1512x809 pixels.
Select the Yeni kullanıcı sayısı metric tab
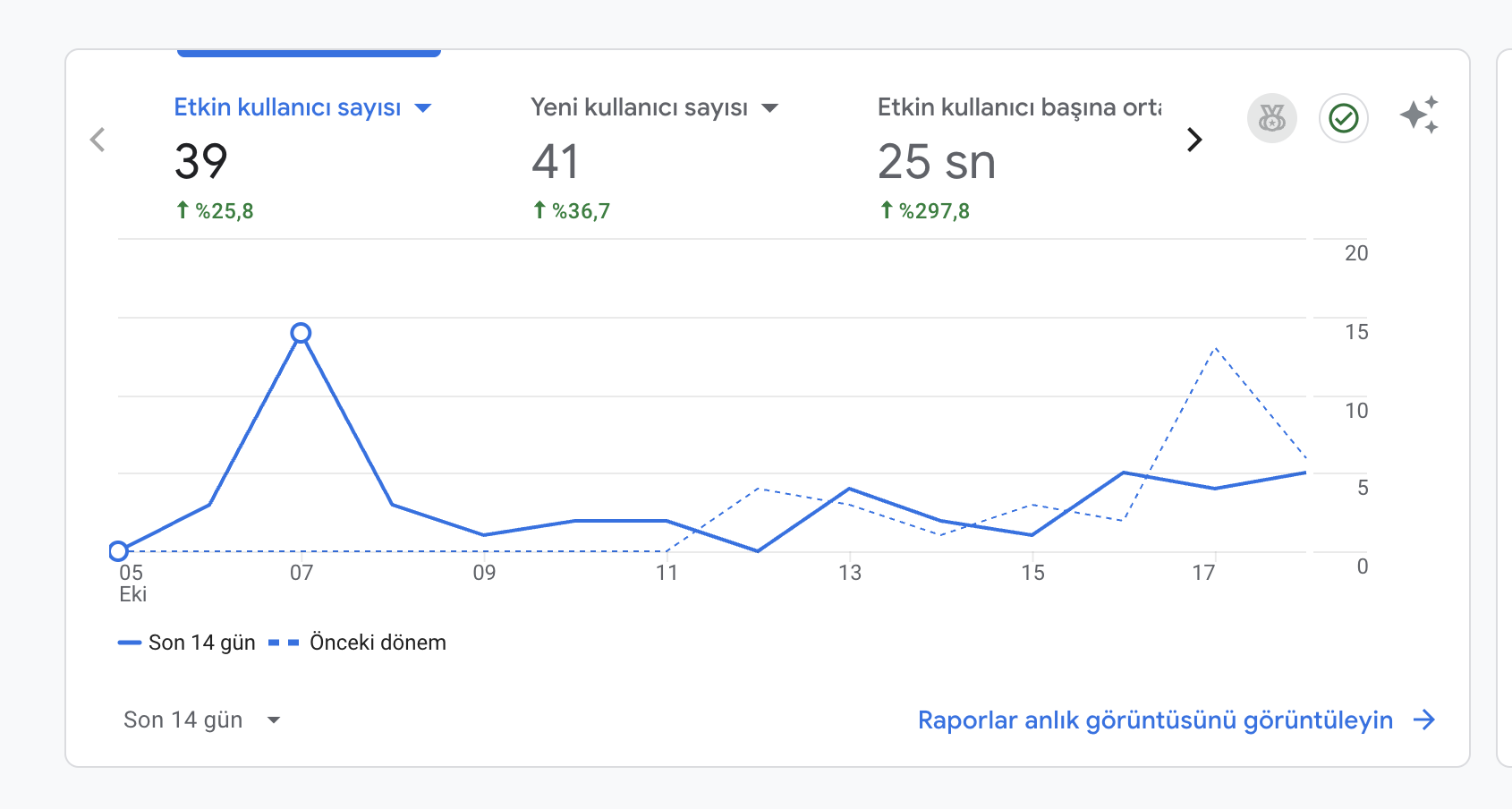tap(655, 158)
